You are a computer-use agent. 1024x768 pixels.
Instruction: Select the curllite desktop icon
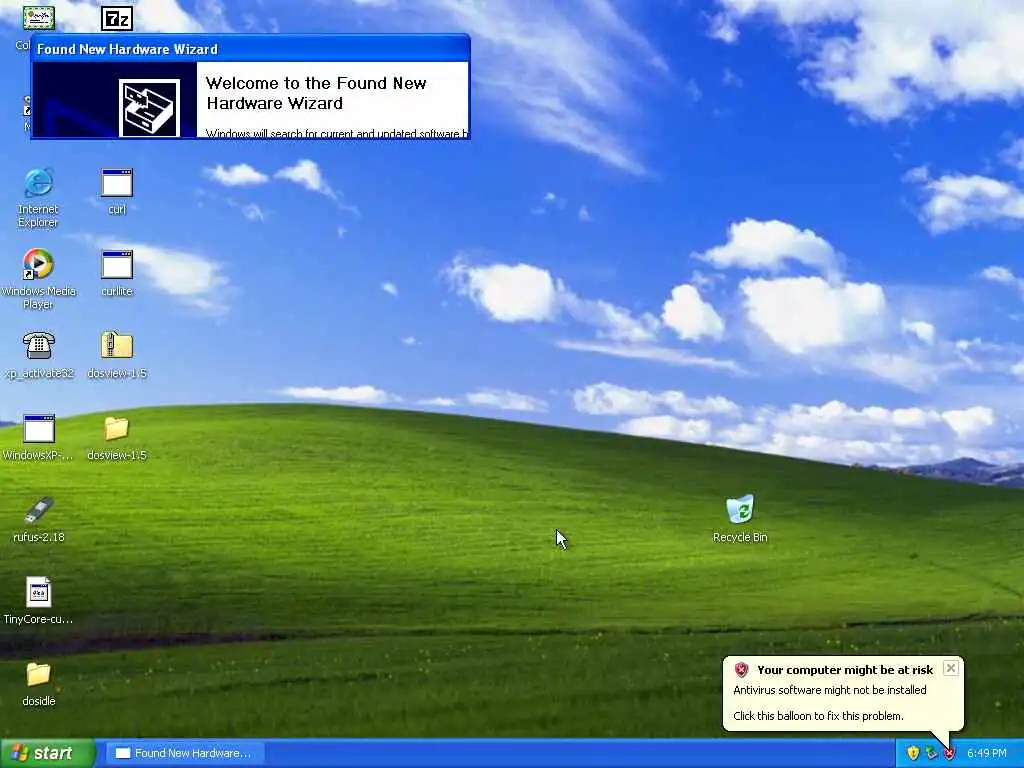(117, 264)
